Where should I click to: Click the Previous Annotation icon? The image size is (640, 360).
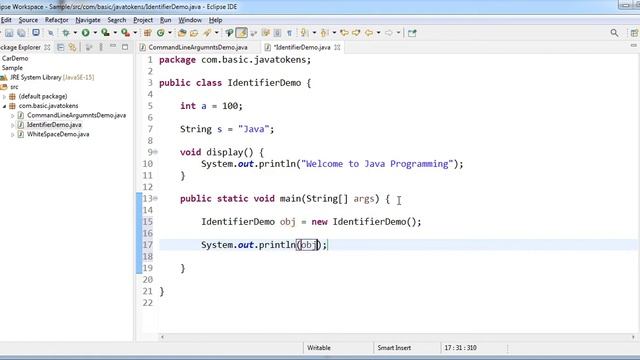tap(324, 33)
